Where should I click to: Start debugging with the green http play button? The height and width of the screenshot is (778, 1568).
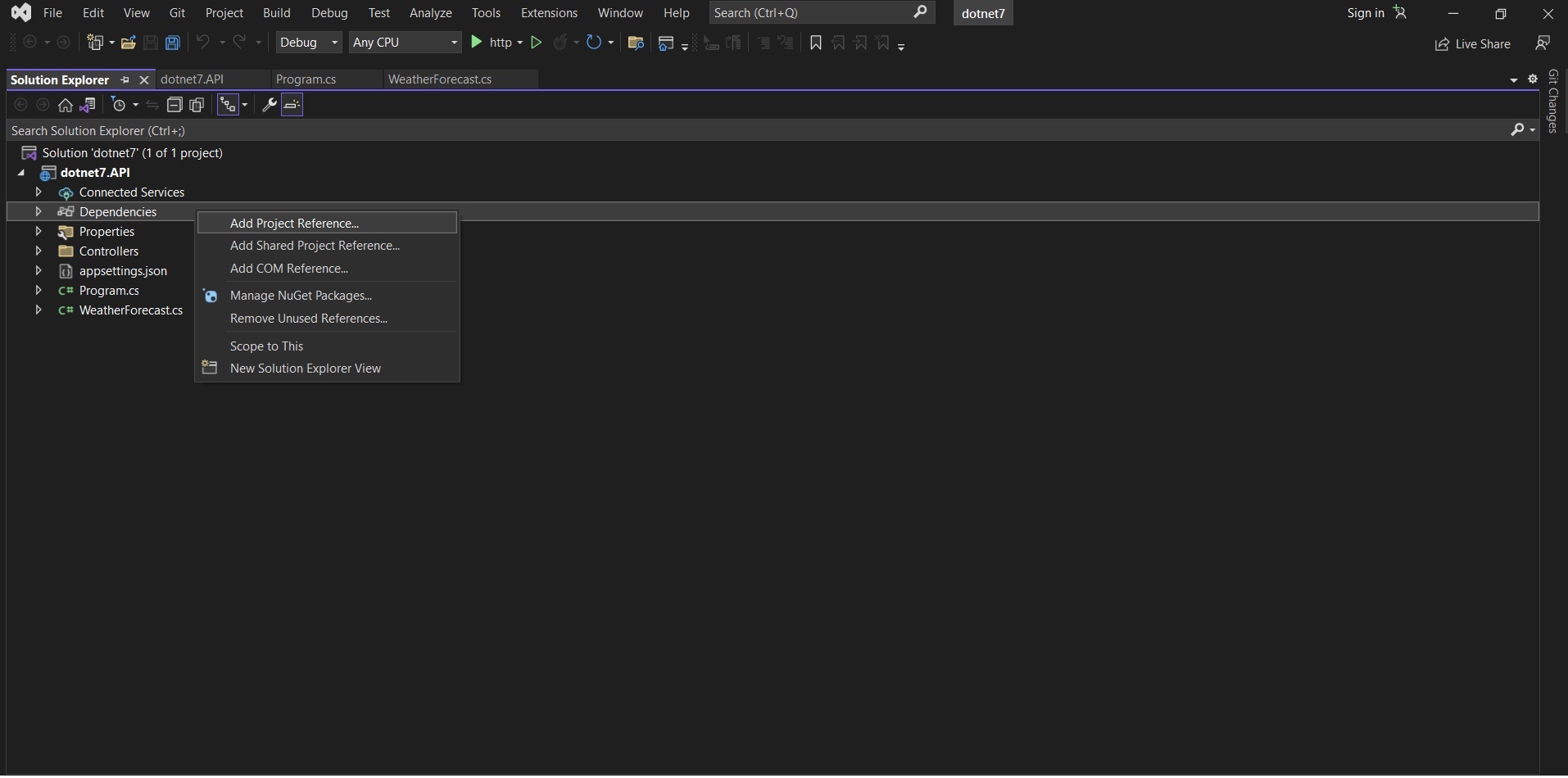click(x=477, y=43)
